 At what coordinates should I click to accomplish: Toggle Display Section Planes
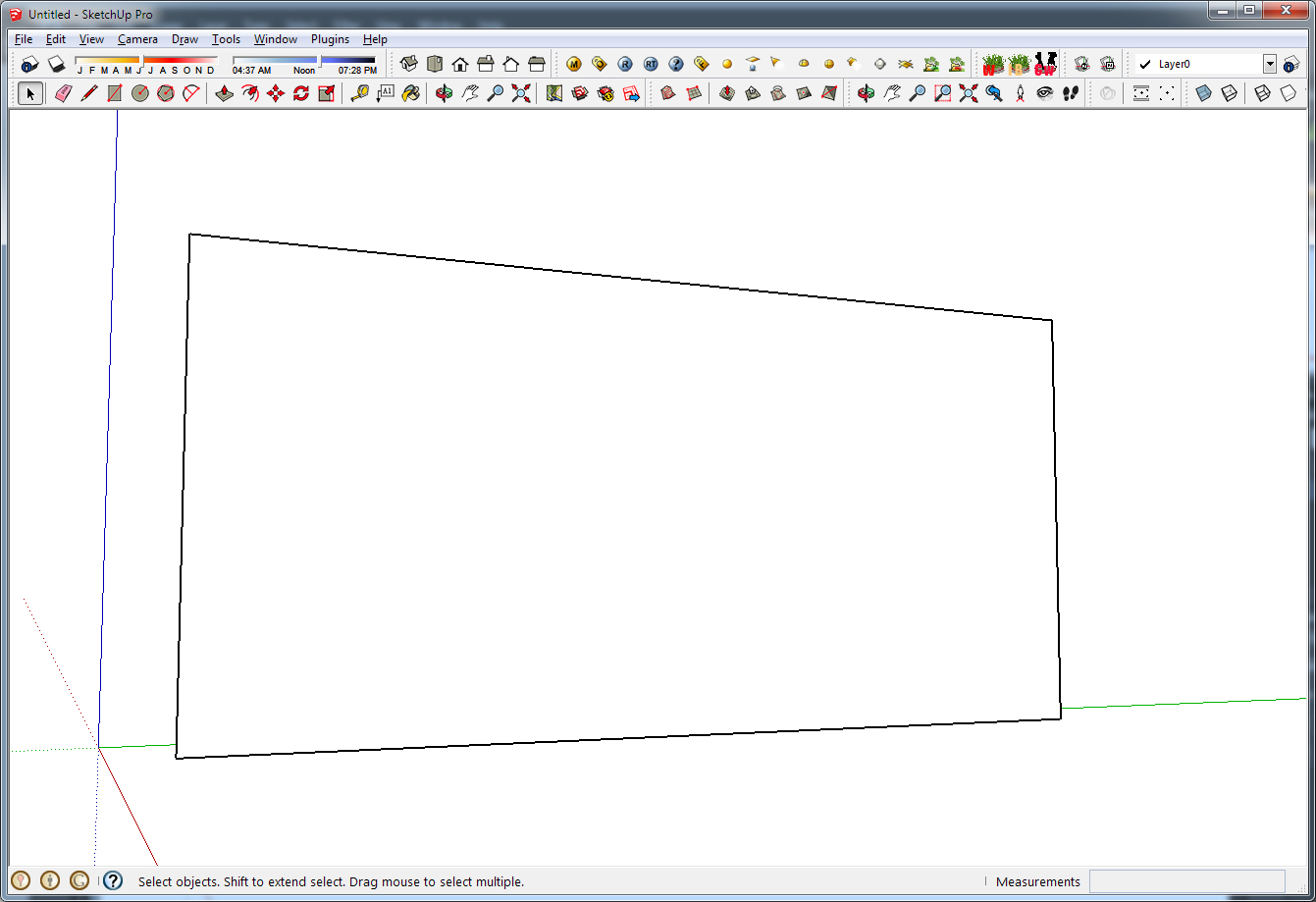pyautogui.click(x=1140, y=93)
